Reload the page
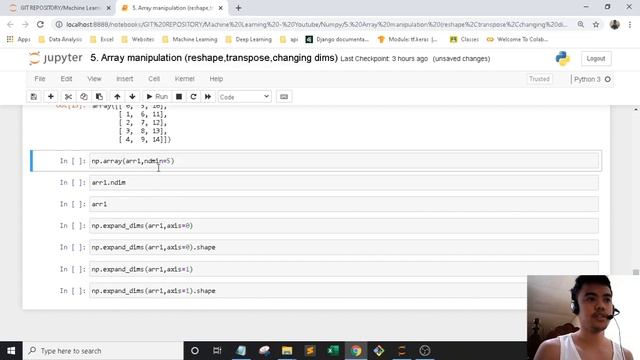This screenshot has width=640, height=360. tap(40, 24)
